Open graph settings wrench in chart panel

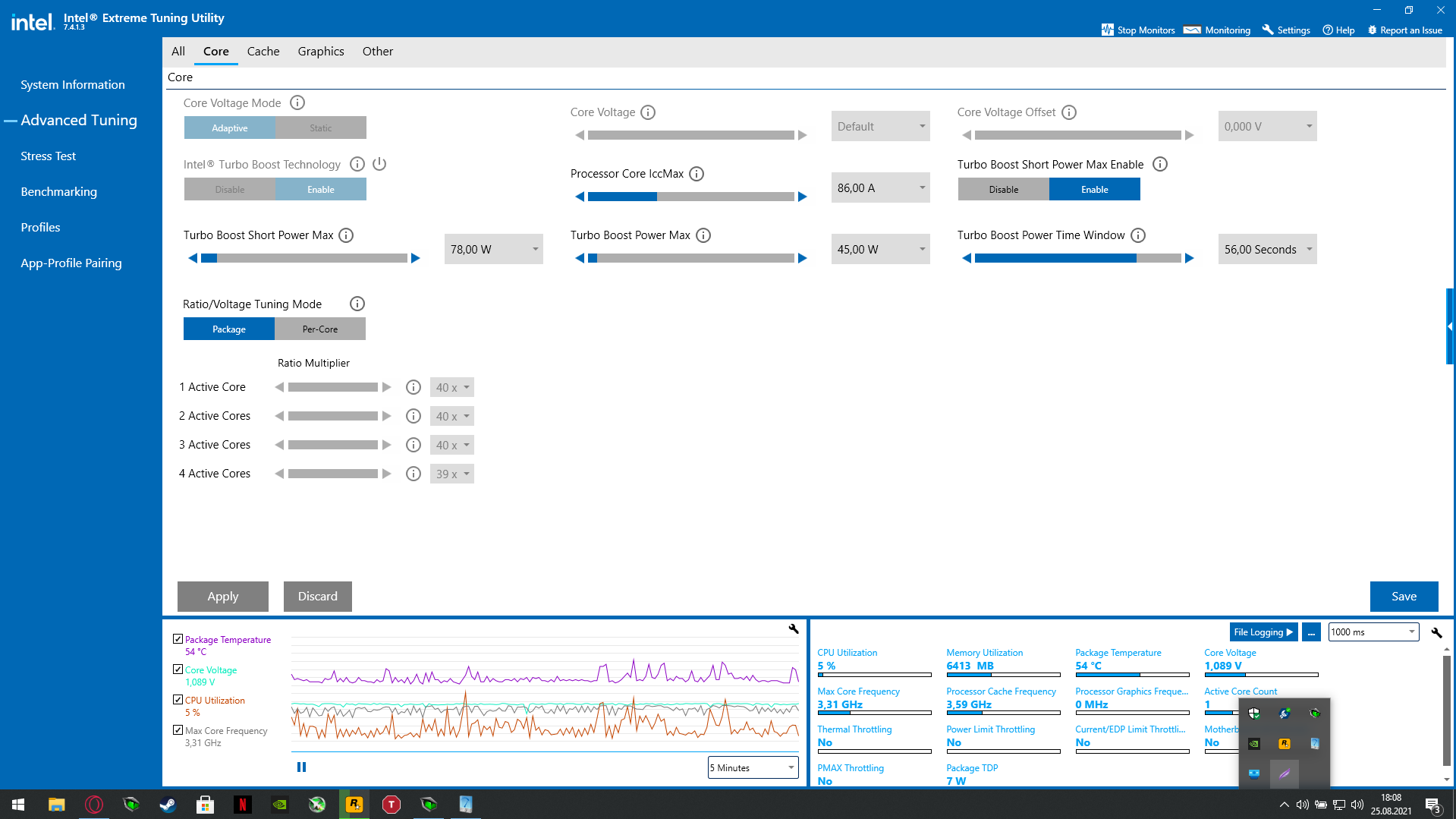tap(794, 629)
